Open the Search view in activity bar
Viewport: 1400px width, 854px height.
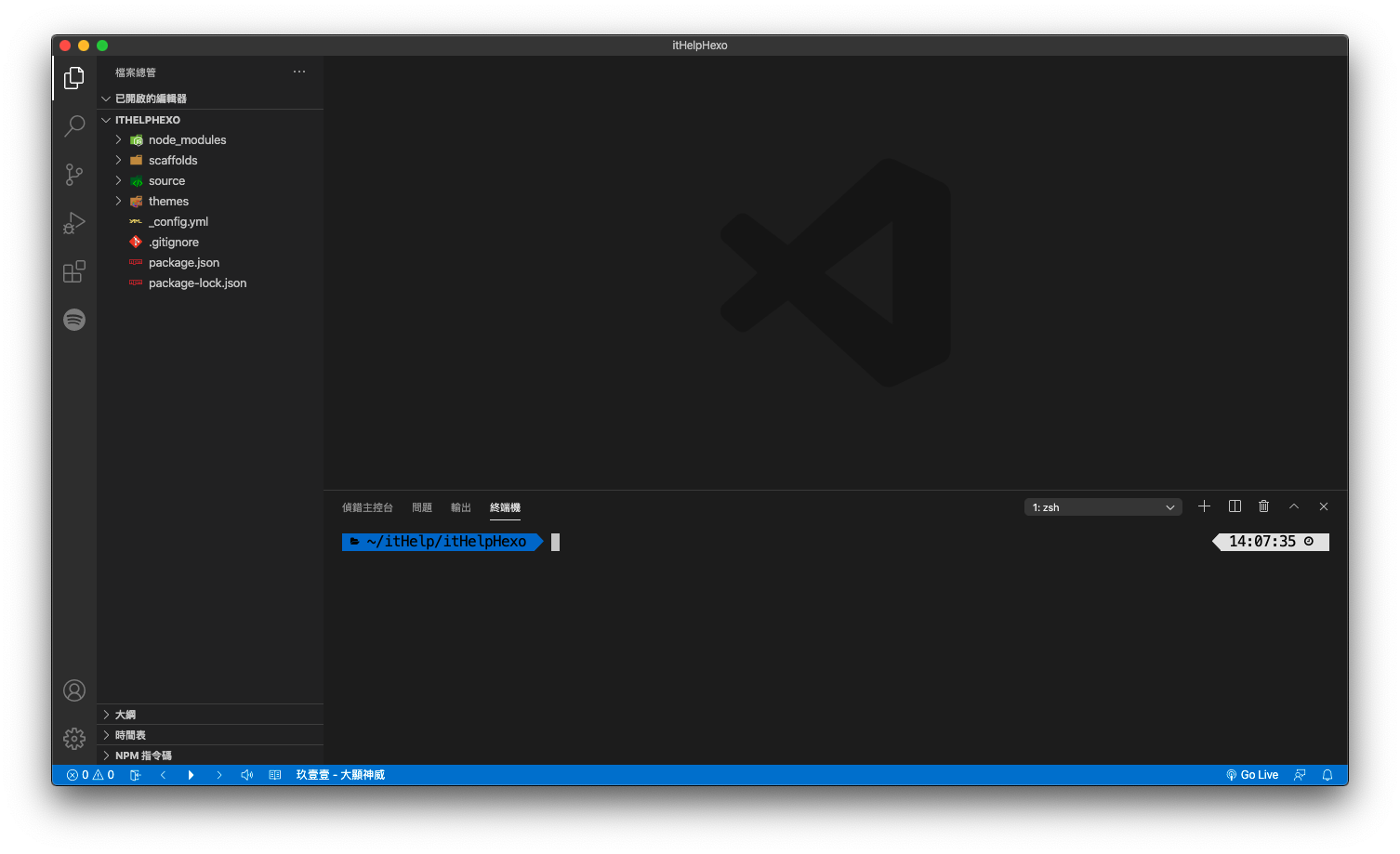click(74, 125)
